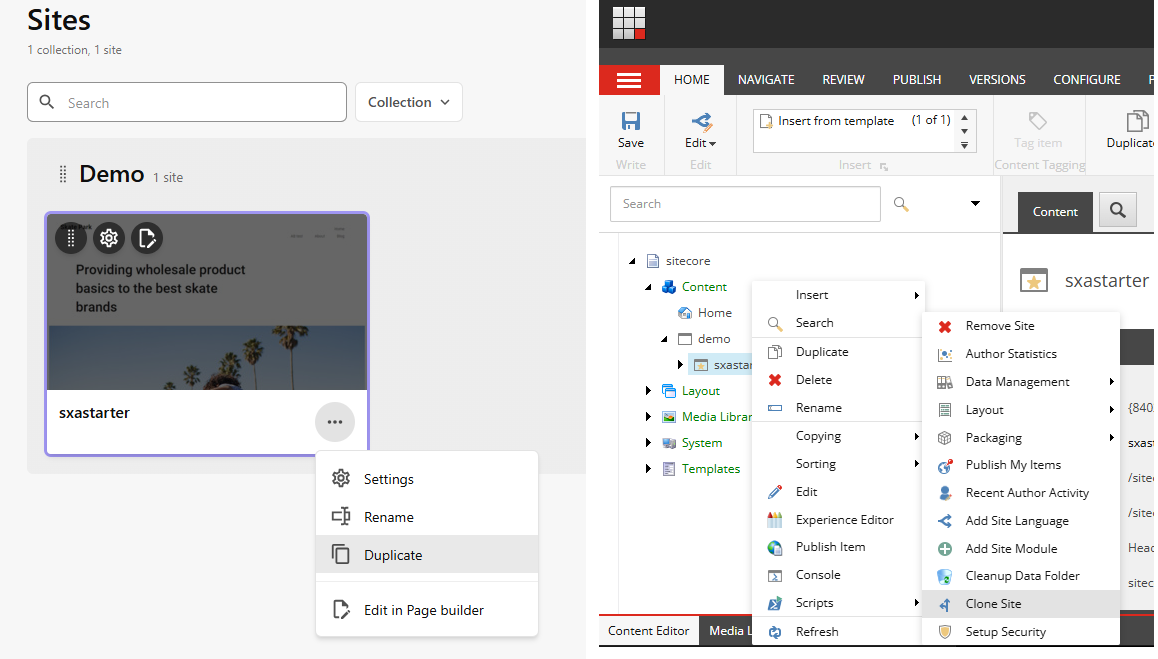Click the content search tab magnifier icon
Image resolution: width=1158 pixels, height=659 pixels.
pyautogui.click(x=1118, y=211)
